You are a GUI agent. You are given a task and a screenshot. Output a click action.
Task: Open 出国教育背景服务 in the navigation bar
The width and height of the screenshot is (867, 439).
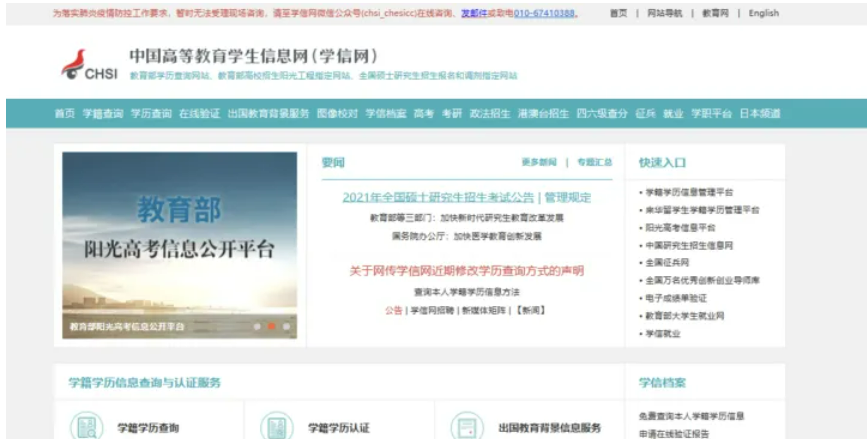point(268,113)
